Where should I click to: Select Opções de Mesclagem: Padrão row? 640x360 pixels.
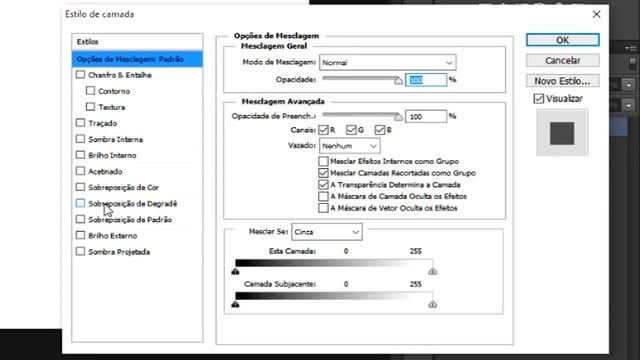tap(137, 59)
